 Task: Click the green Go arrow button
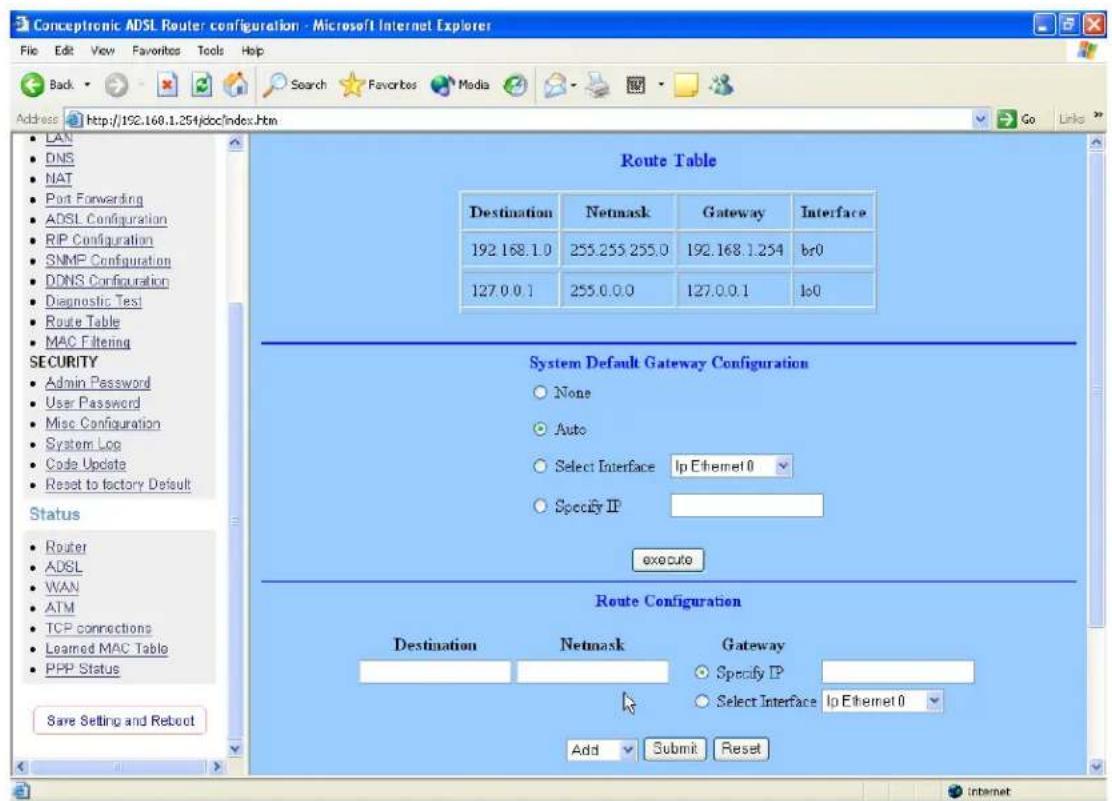(x=1006, y=119)
